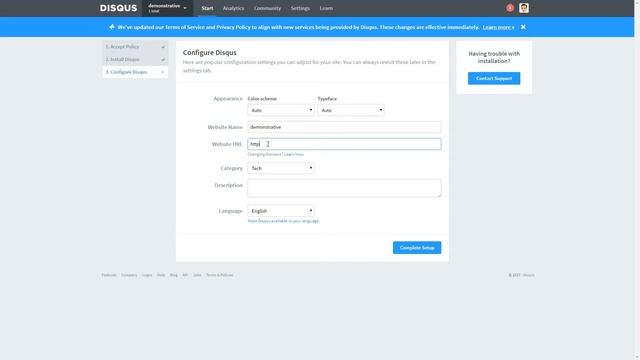Open the Terms & Policies footer link
Screen dimensions: 640x360
[220, 275]
